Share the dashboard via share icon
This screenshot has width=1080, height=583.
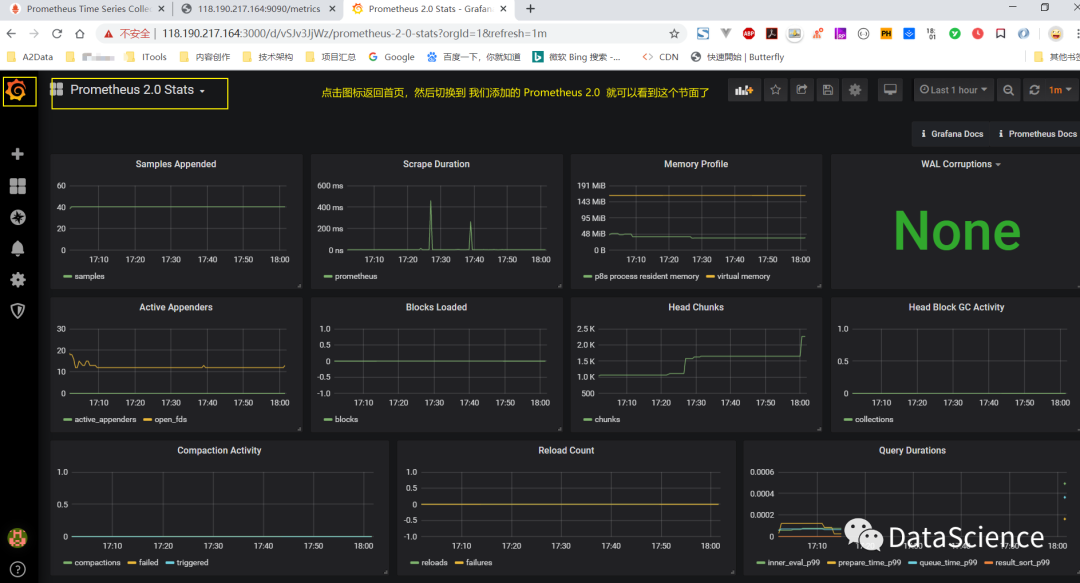802,90
